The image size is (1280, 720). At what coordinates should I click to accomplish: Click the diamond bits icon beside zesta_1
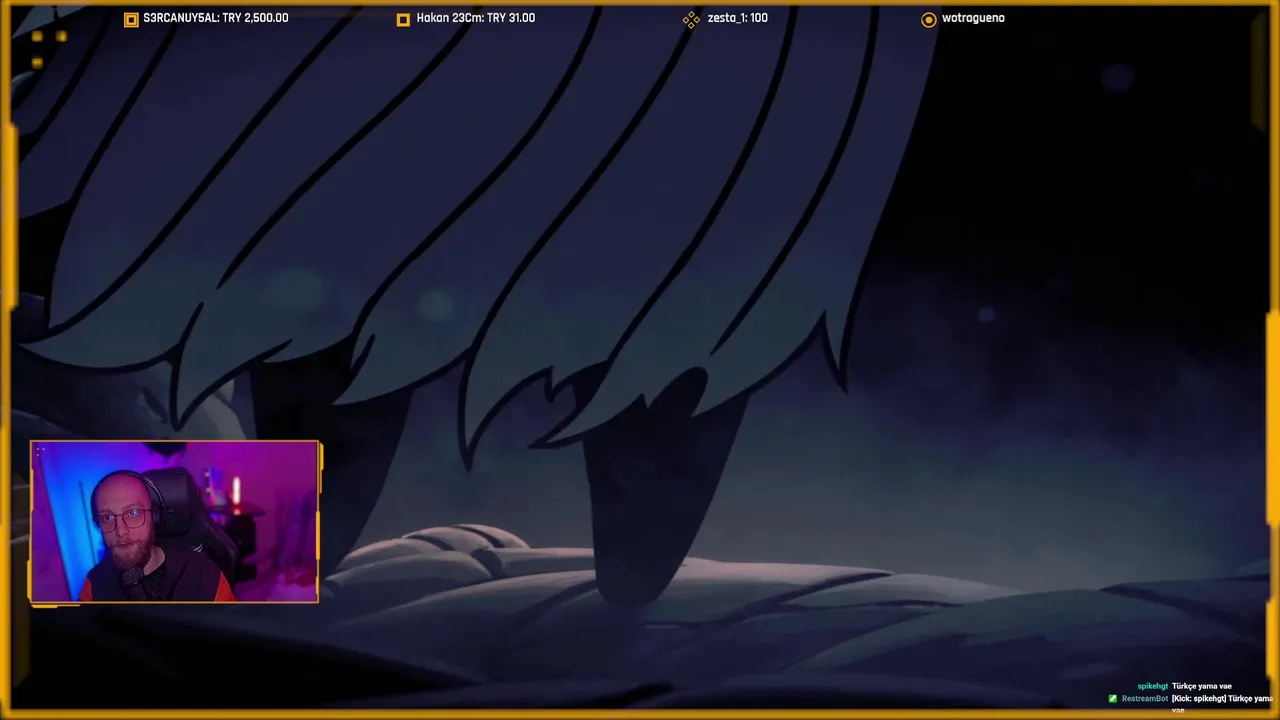pos(691,19)
